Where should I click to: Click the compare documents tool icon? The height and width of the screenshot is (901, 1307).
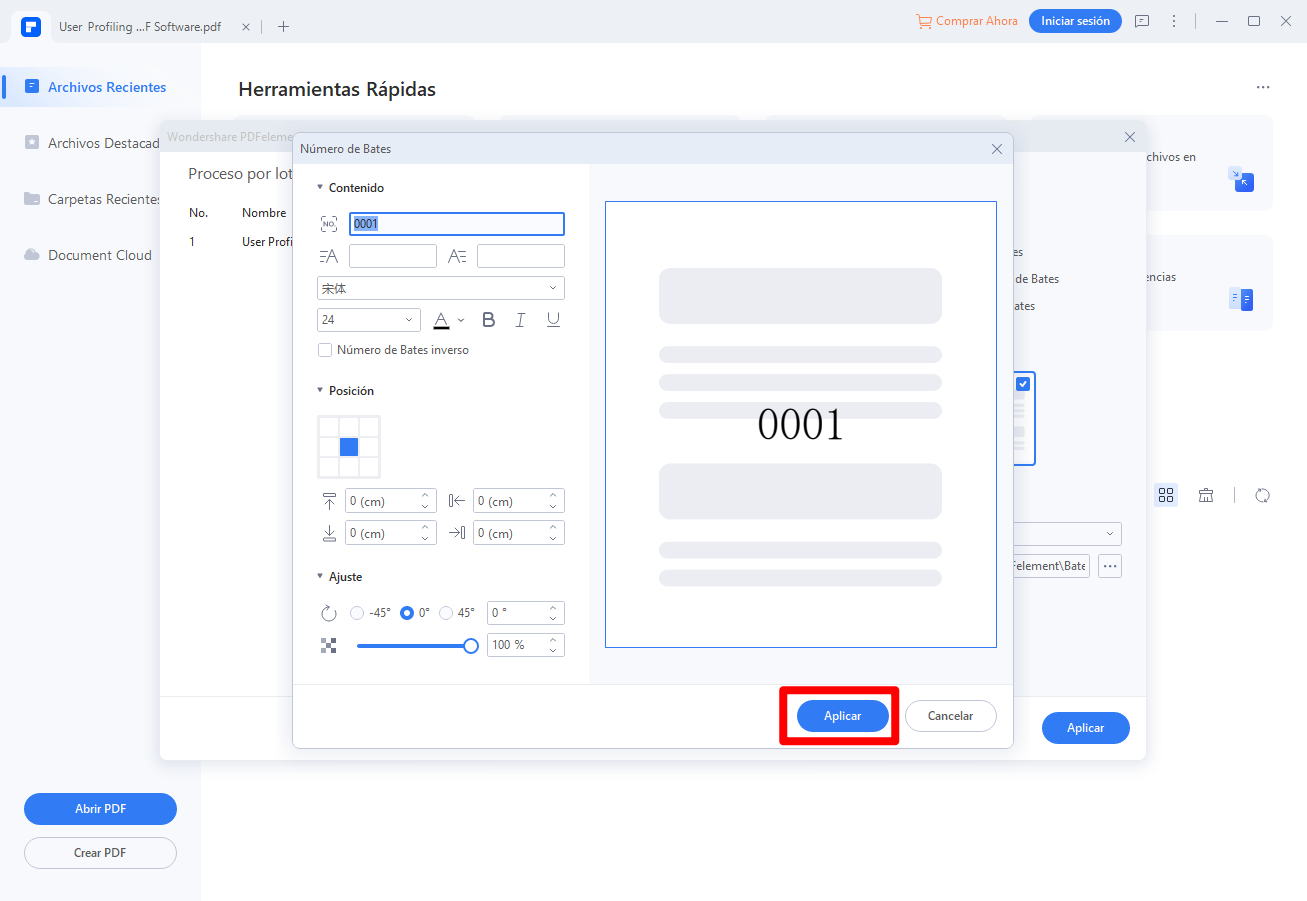1241,299
